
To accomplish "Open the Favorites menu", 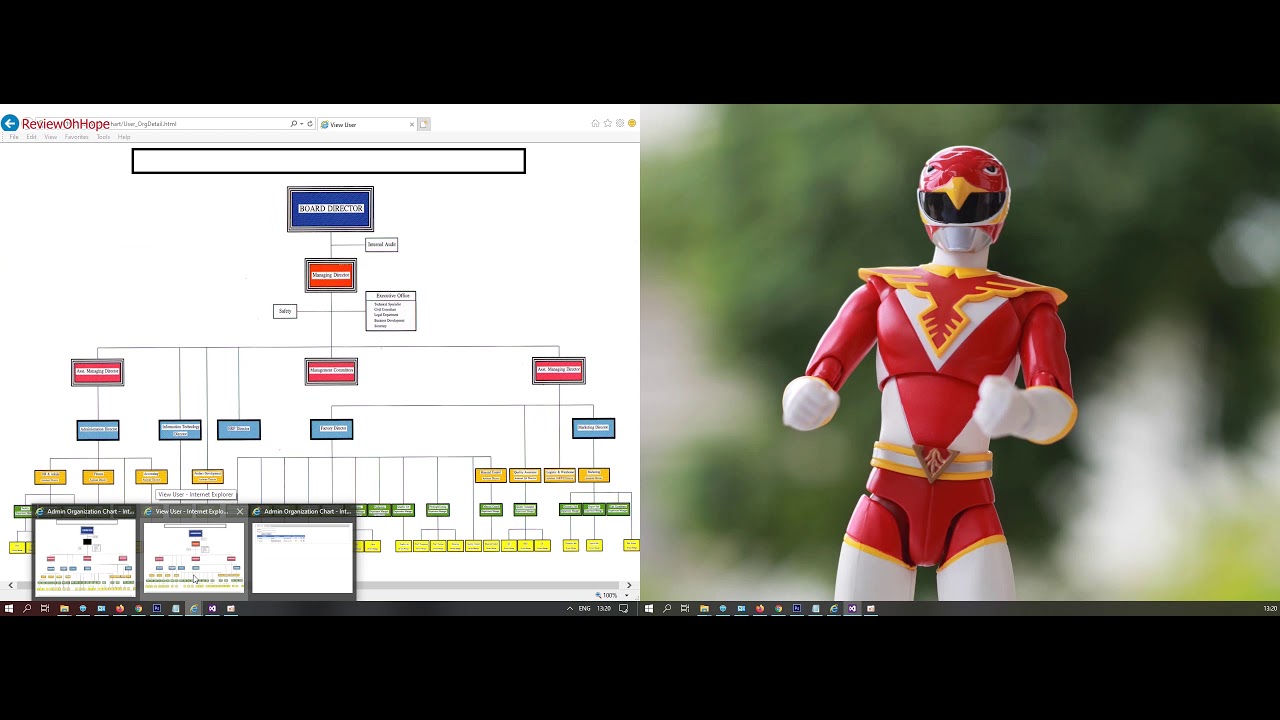I will 76,137.
